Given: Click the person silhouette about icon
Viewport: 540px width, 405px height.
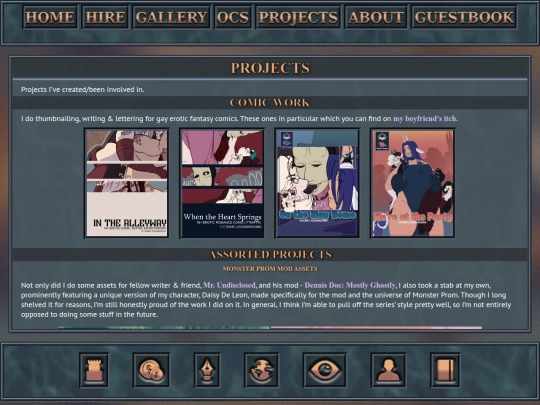Looking at the screenshot, I should (x=388, y=370).
